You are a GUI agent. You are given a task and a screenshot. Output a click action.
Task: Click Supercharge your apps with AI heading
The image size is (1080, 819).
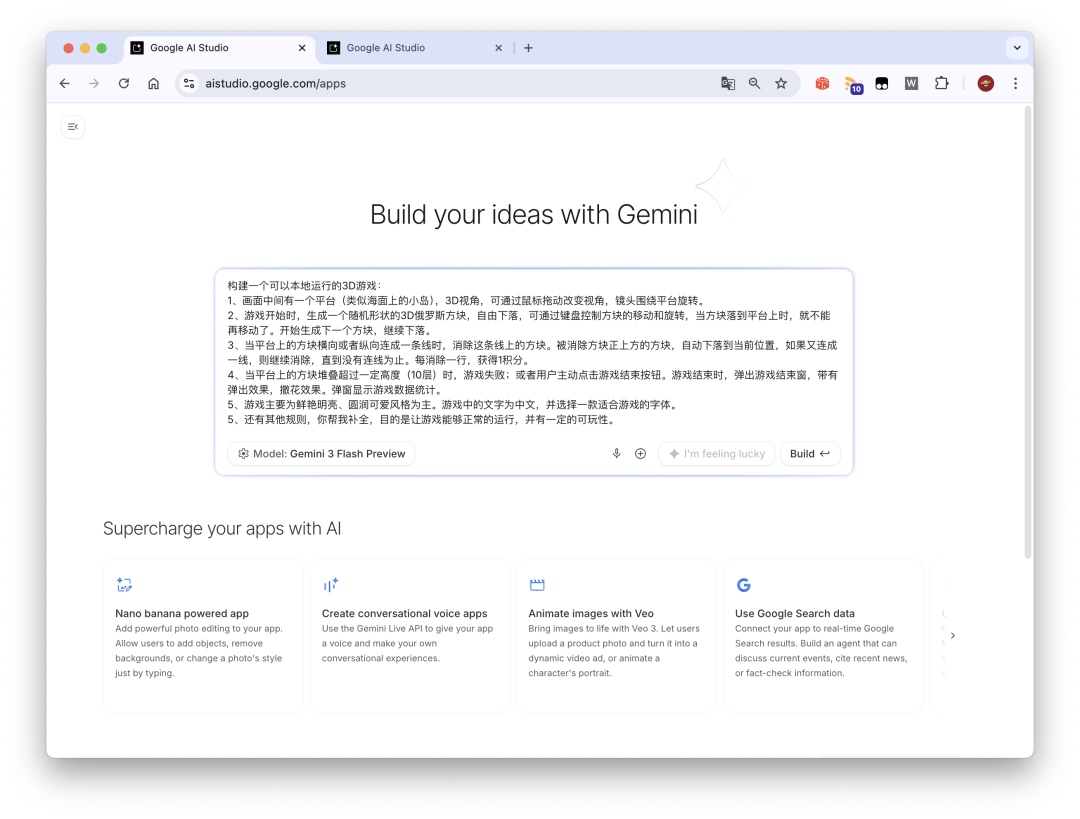(222, 528)
